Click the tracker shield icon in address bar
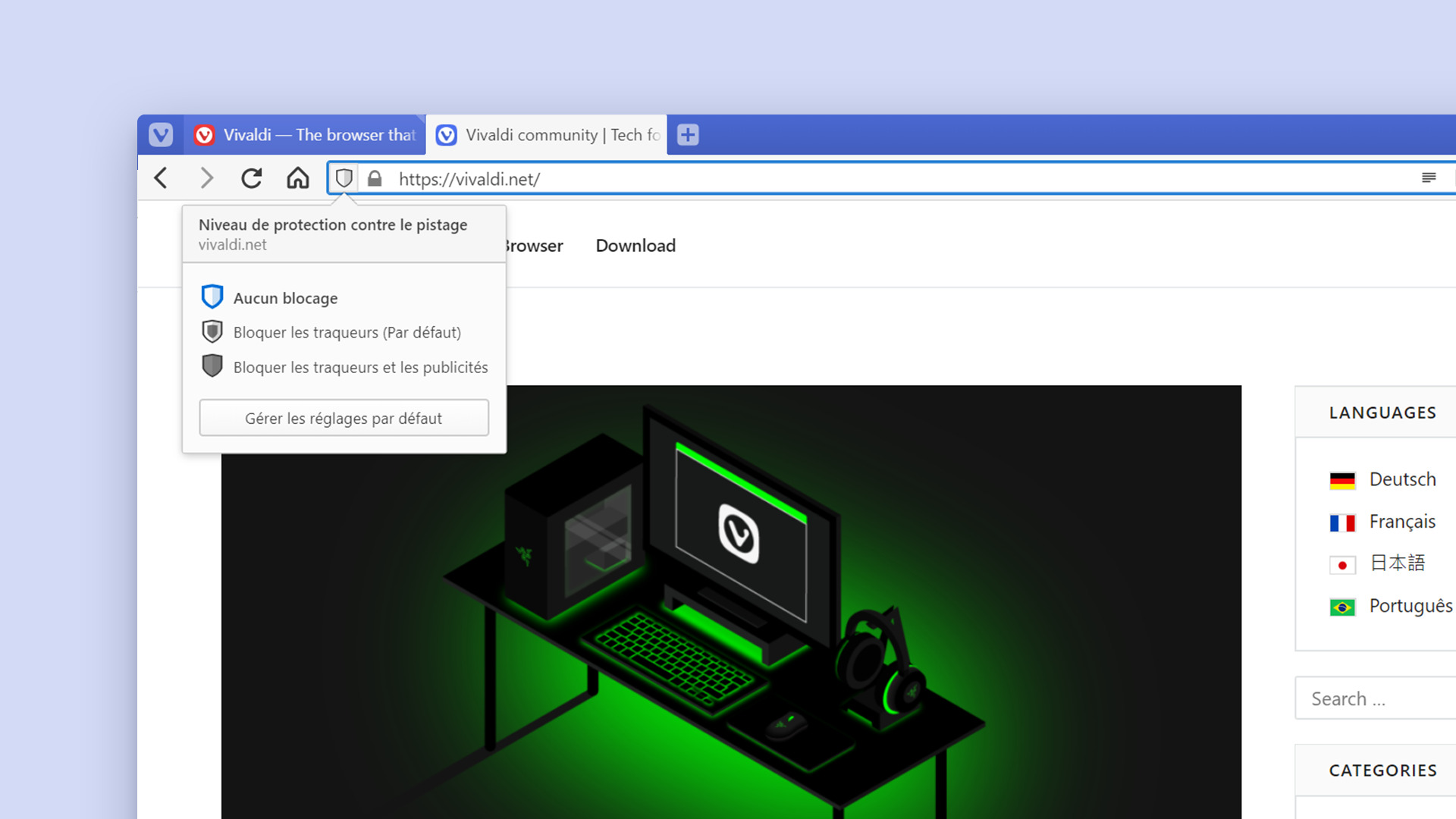The image size is (1456, 819). [x=344, y=178]
